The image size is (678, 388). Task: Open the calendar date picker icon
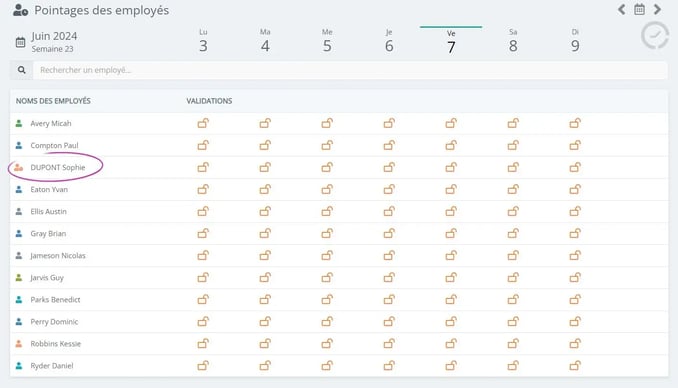click(639, 10)
